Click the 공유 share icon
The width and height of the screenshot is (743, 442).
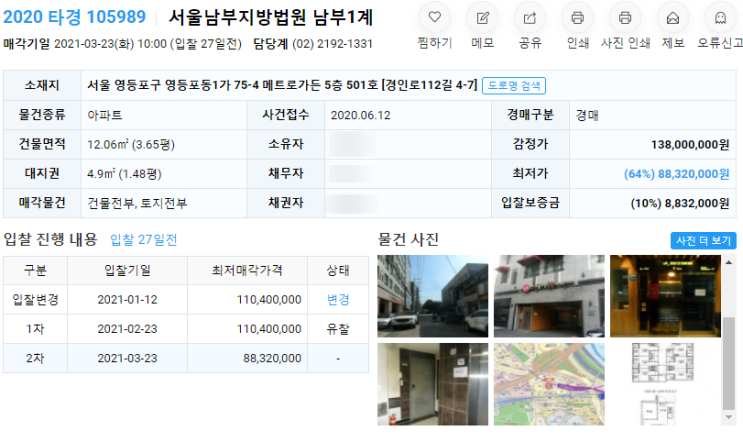point(530,18)
